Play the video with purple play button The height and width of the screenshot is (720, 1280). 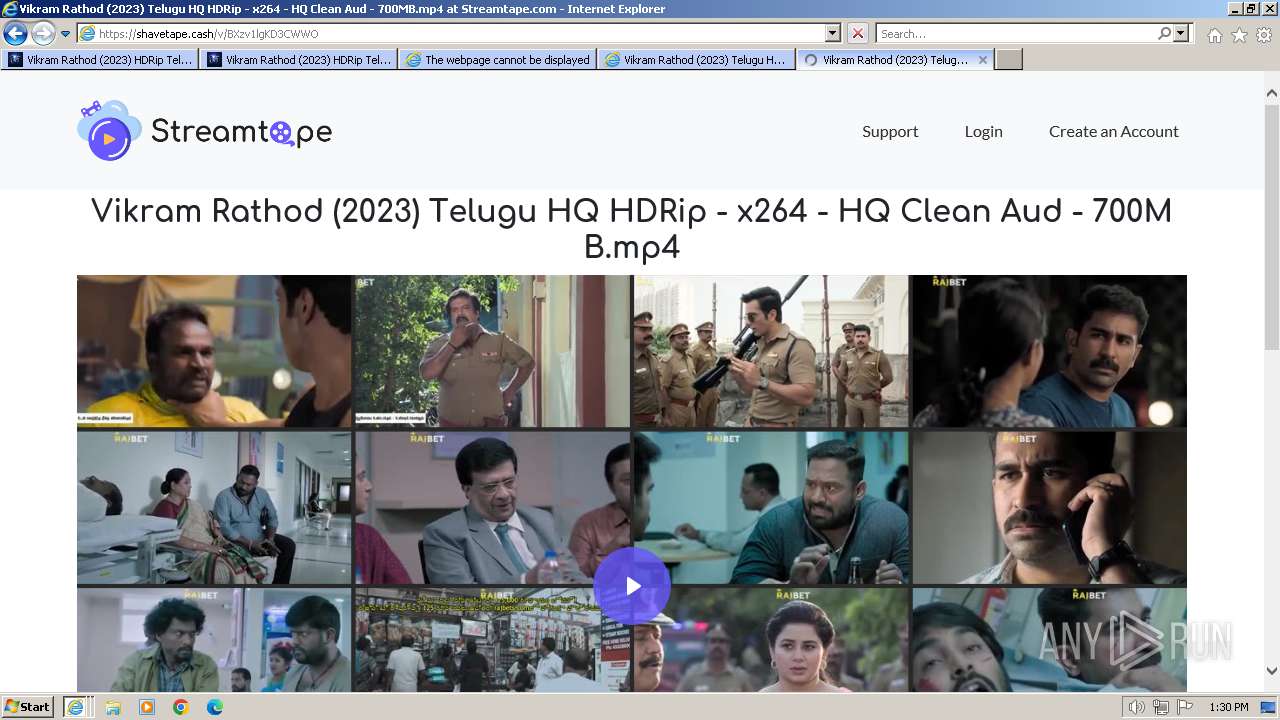coord(632,586)
